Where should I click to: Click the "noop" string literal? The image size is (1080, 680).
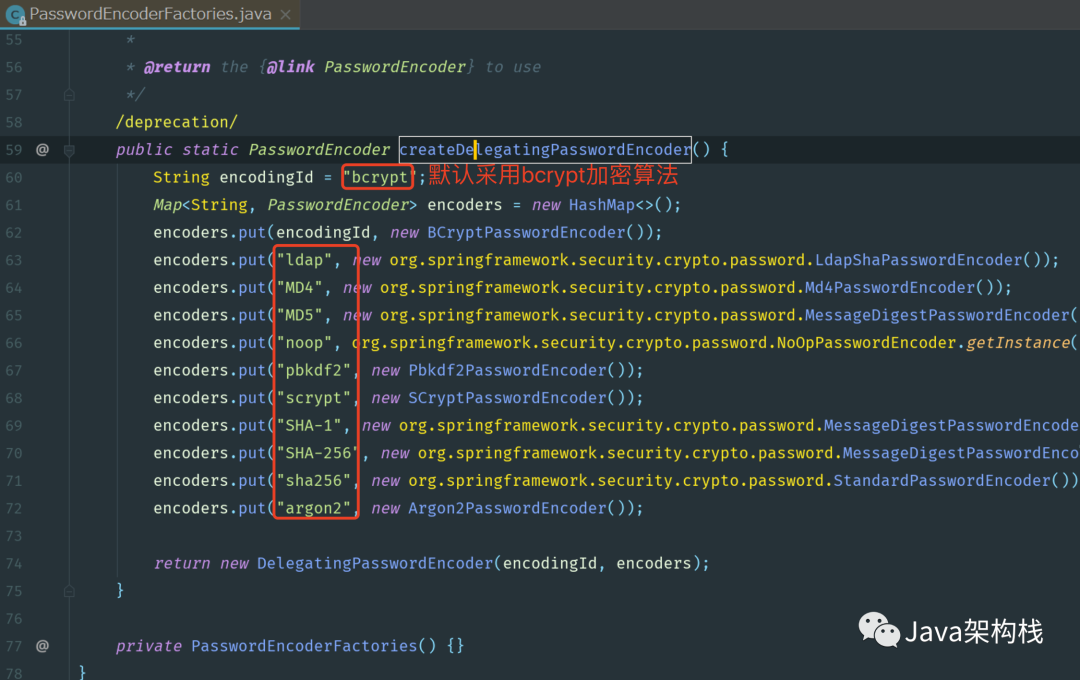coord(304,342)
